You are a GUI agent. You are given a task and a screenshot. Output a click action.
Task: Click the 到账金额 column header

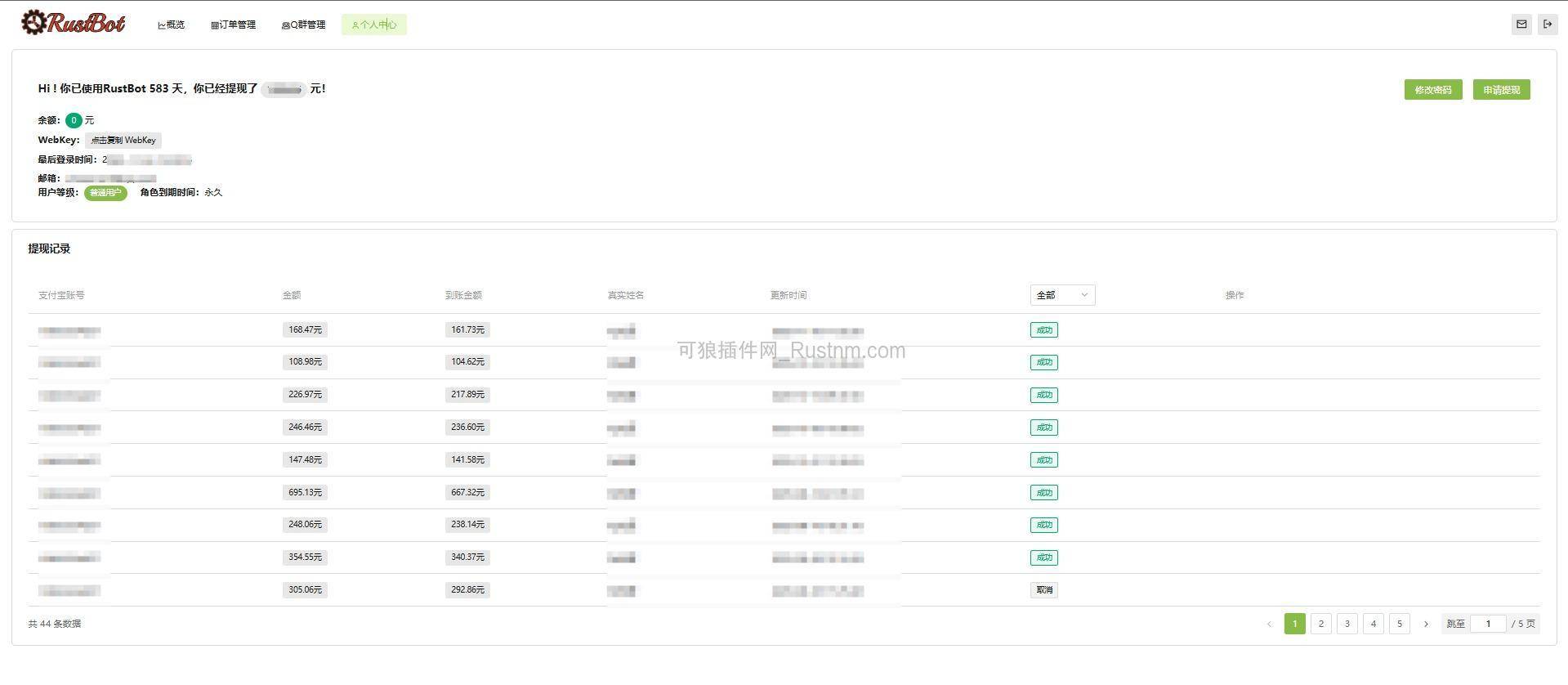coord(463,295)
